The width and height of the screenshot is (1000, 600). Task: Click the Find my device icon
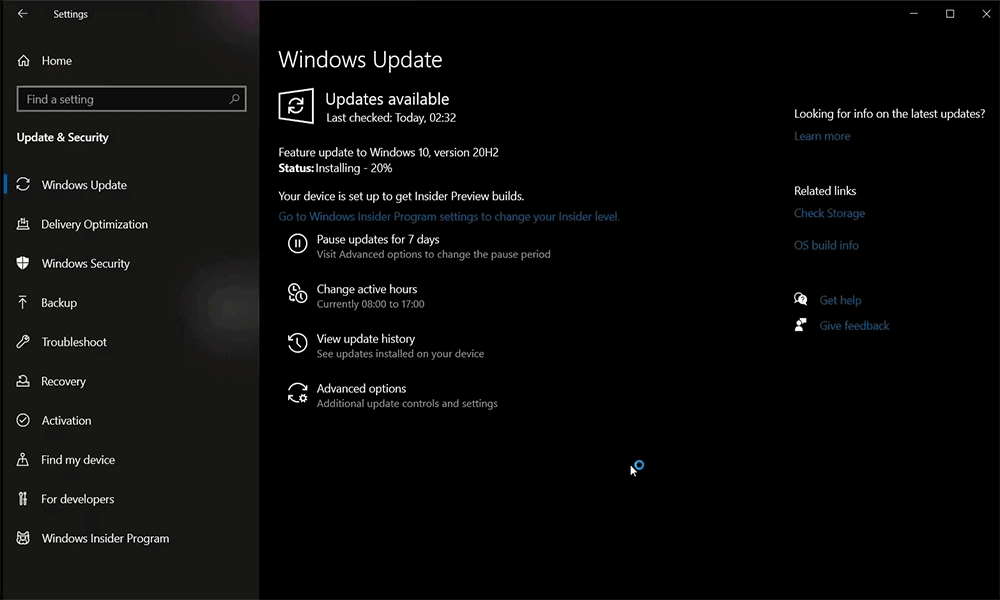(x=23, y=459)
